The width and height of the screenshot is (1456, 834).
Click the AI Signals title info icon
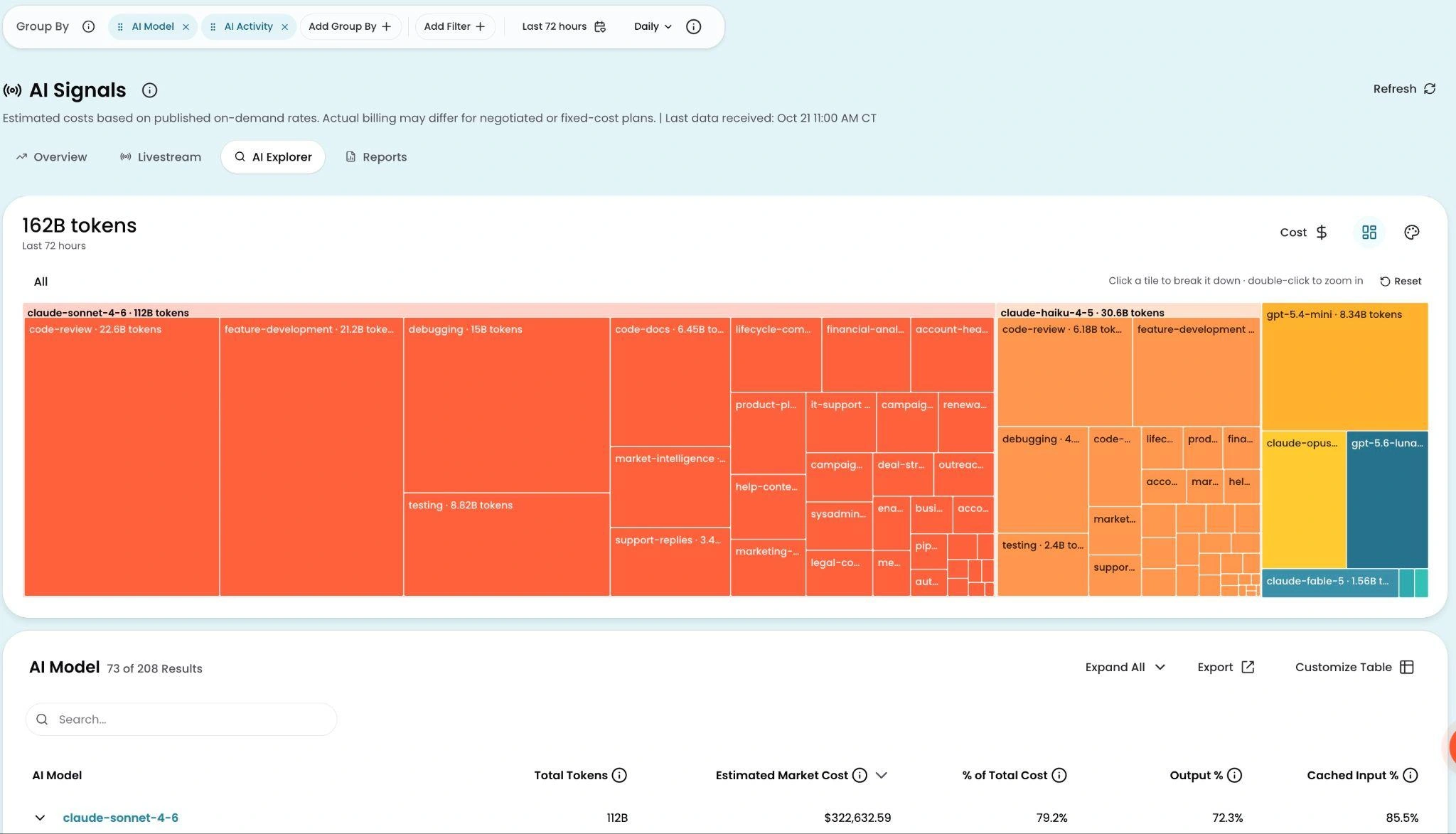tap(149, 90)
